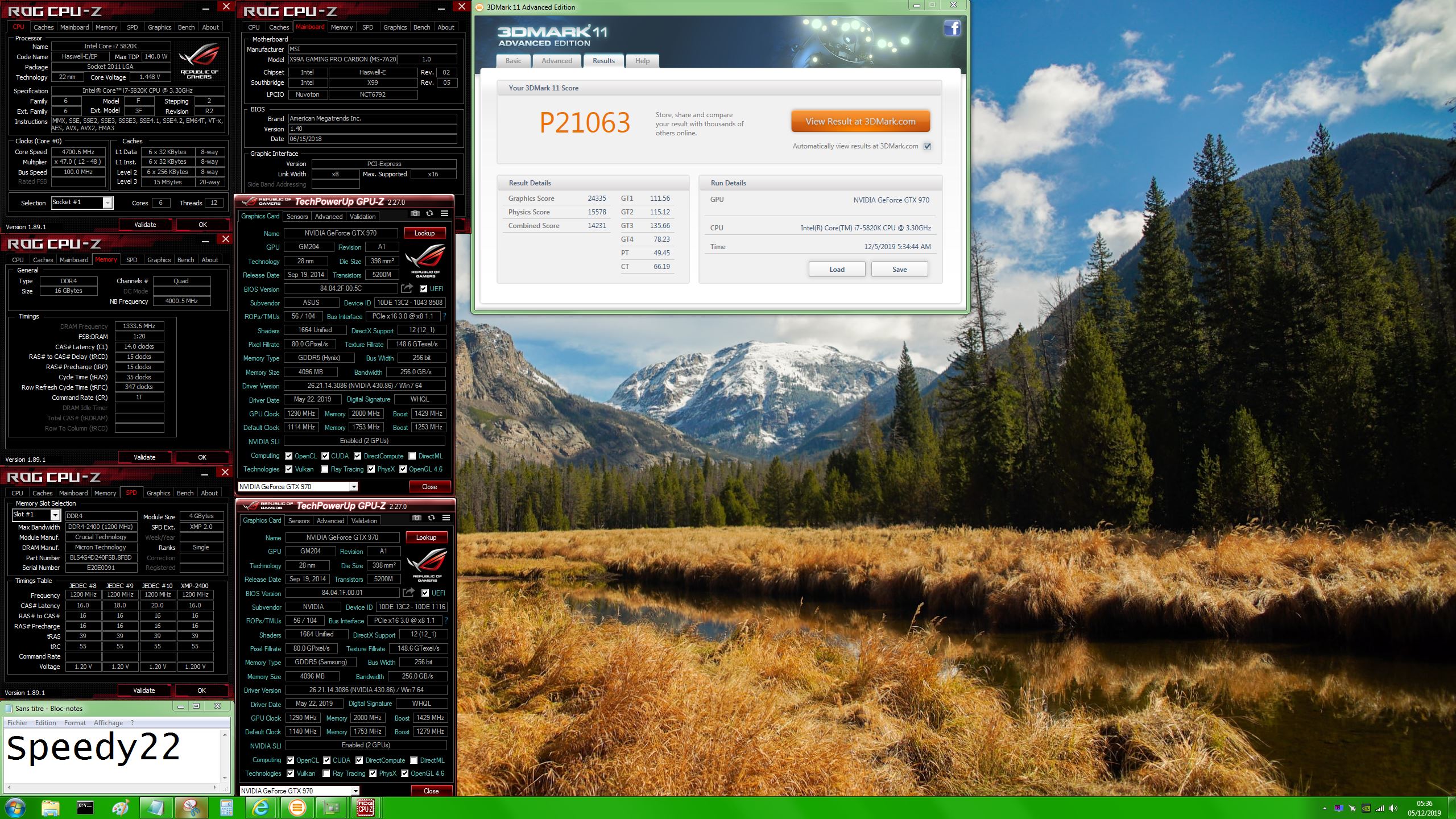
Task: Click volume speaker tray icon
Action: click(x=1393, y=808)
